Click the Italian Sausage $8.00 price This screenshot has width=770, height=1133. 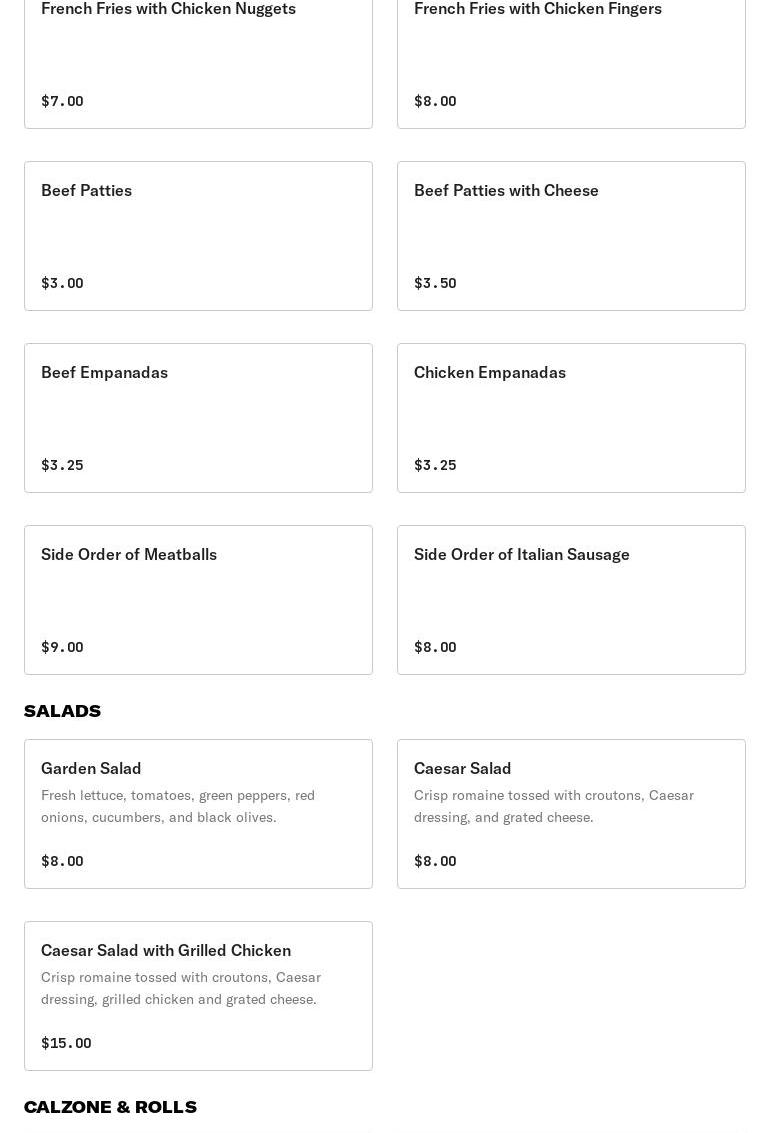coord(435,647)
